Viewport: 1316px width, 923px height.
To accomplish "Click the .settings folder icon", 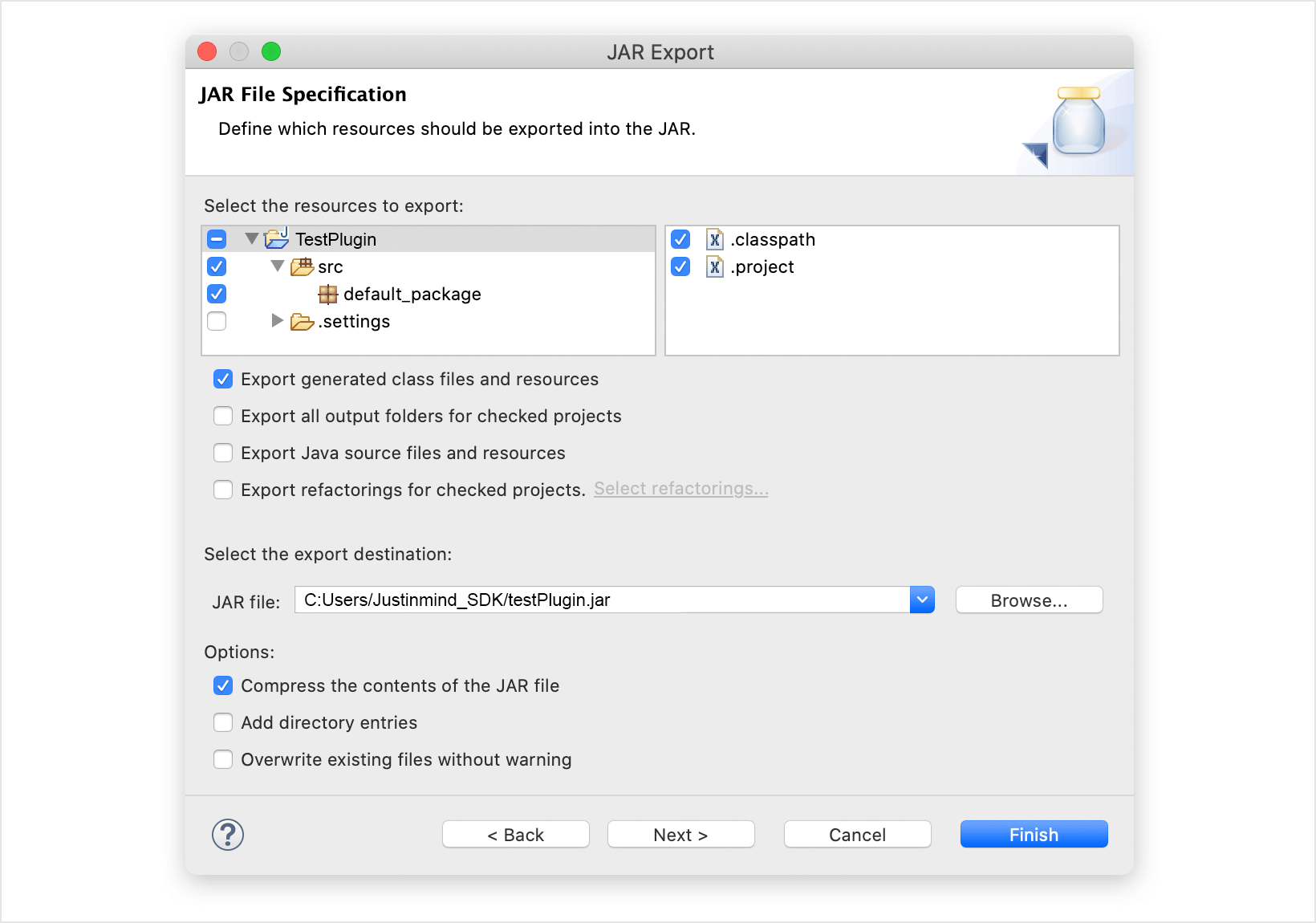I will pos(302,322).
